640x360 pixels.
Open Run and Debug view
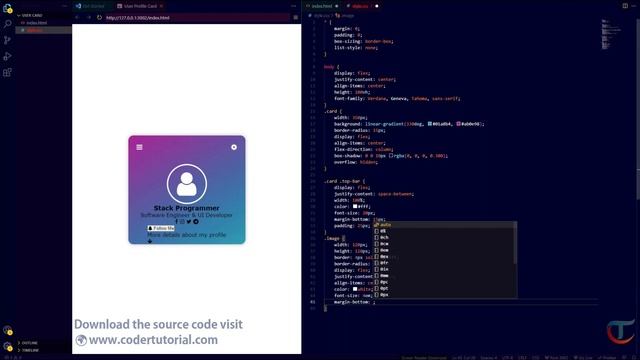pos(7,56)
